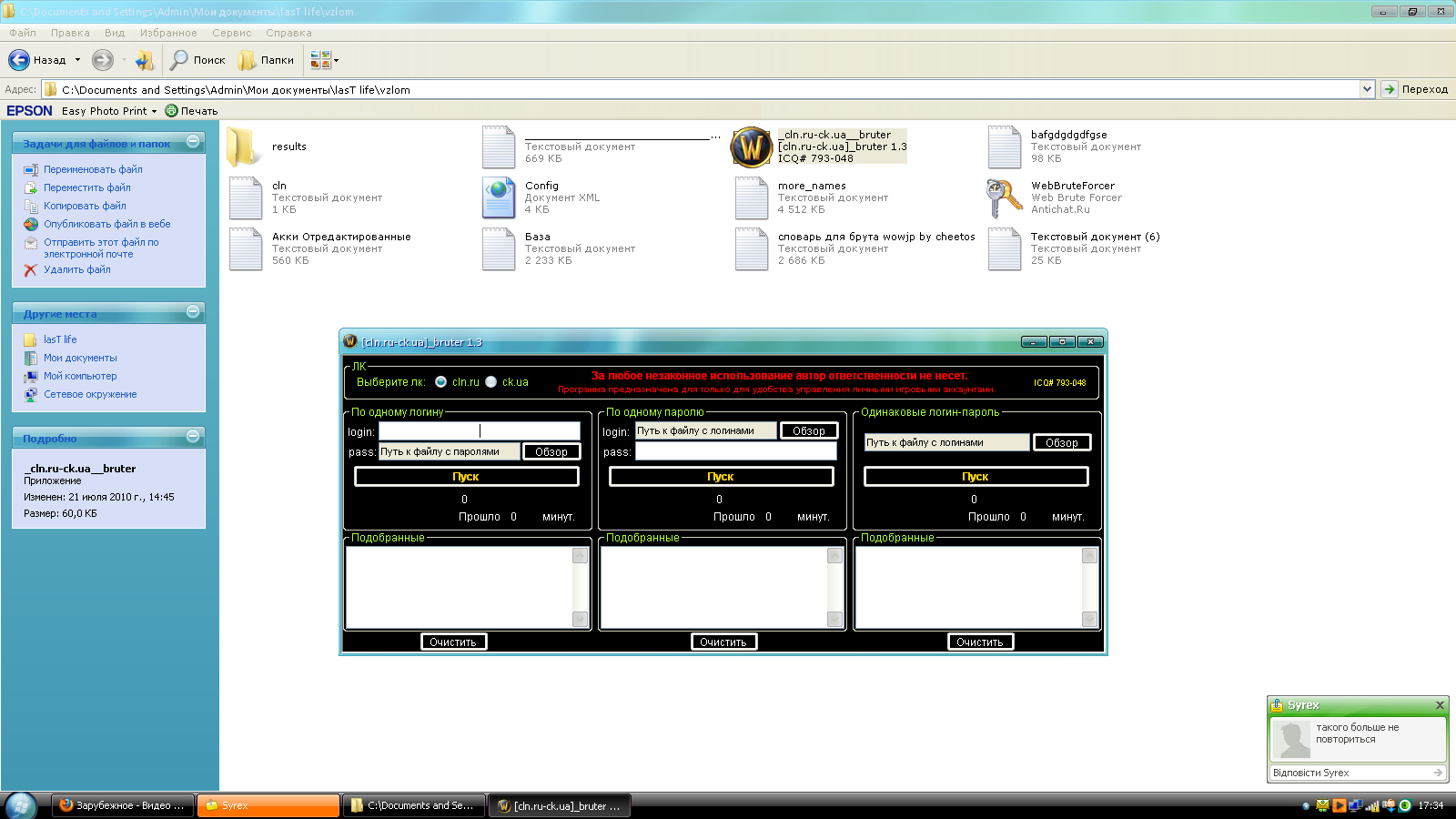The width and height of the screenshot is (1456, 819).
Task: Select словарь для брута wowjp file icon
Action: 752,248
